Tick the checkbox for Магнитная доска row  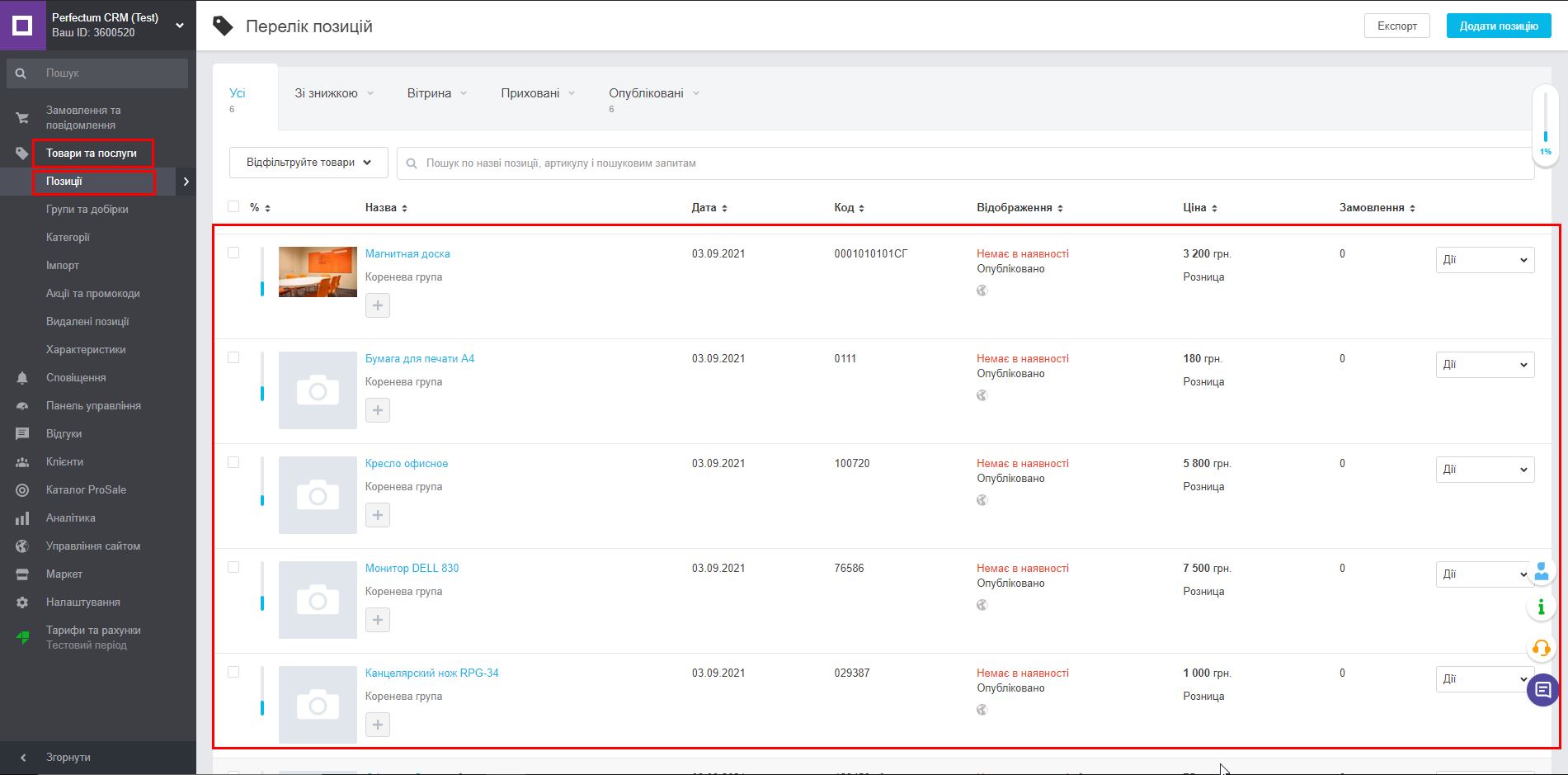[x=233, y=253]
